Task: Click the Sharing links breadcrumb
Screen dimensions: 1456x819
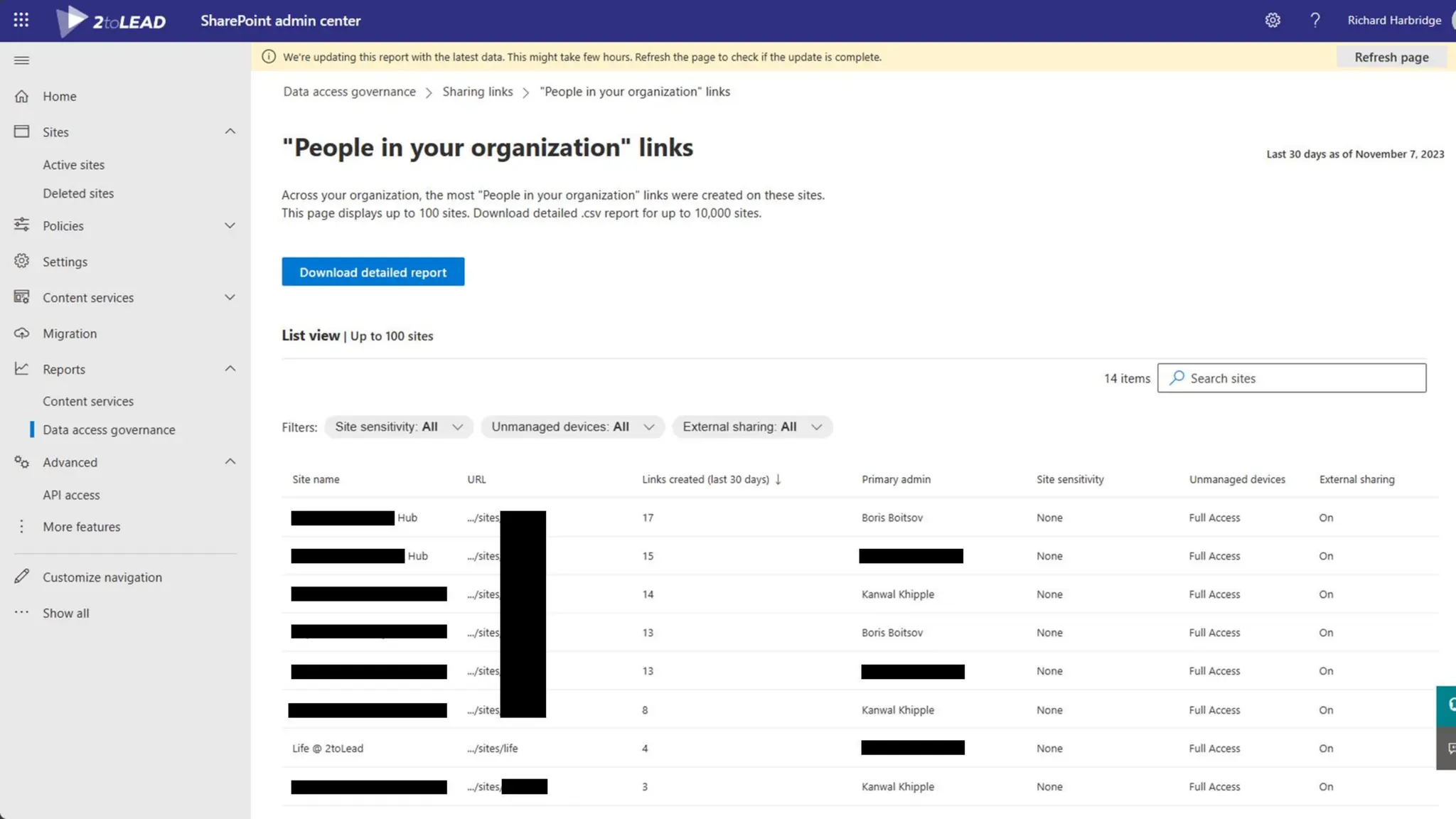Action: click(x=477, y=92)
